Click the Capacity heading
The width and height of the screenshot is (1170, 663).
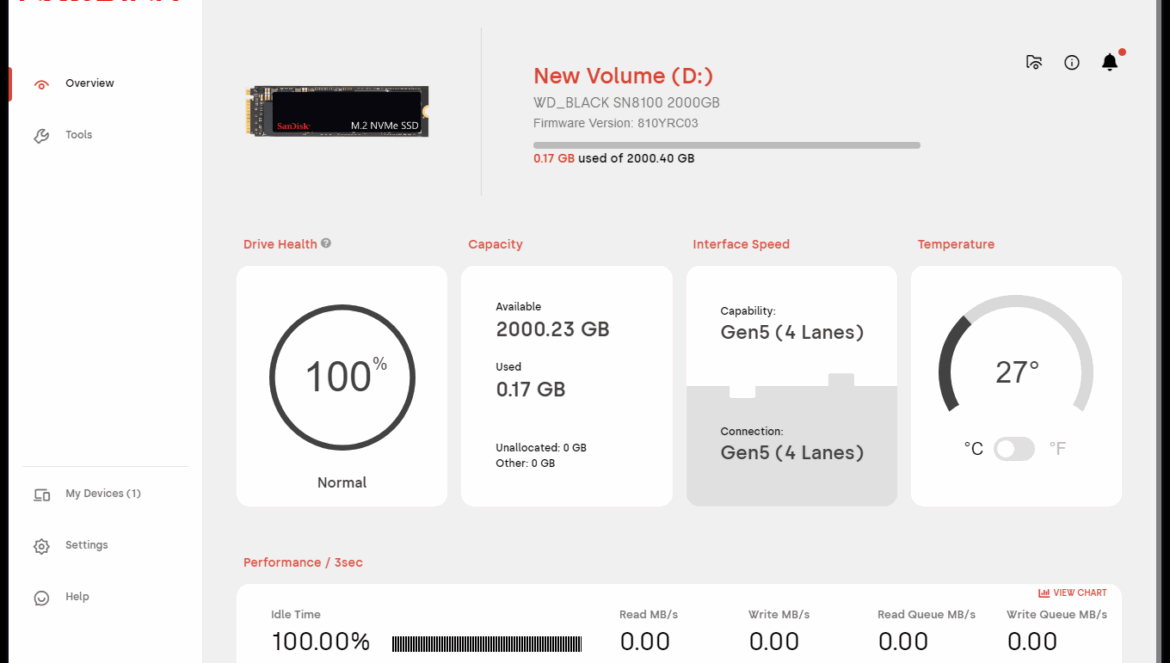click(495, 244)
